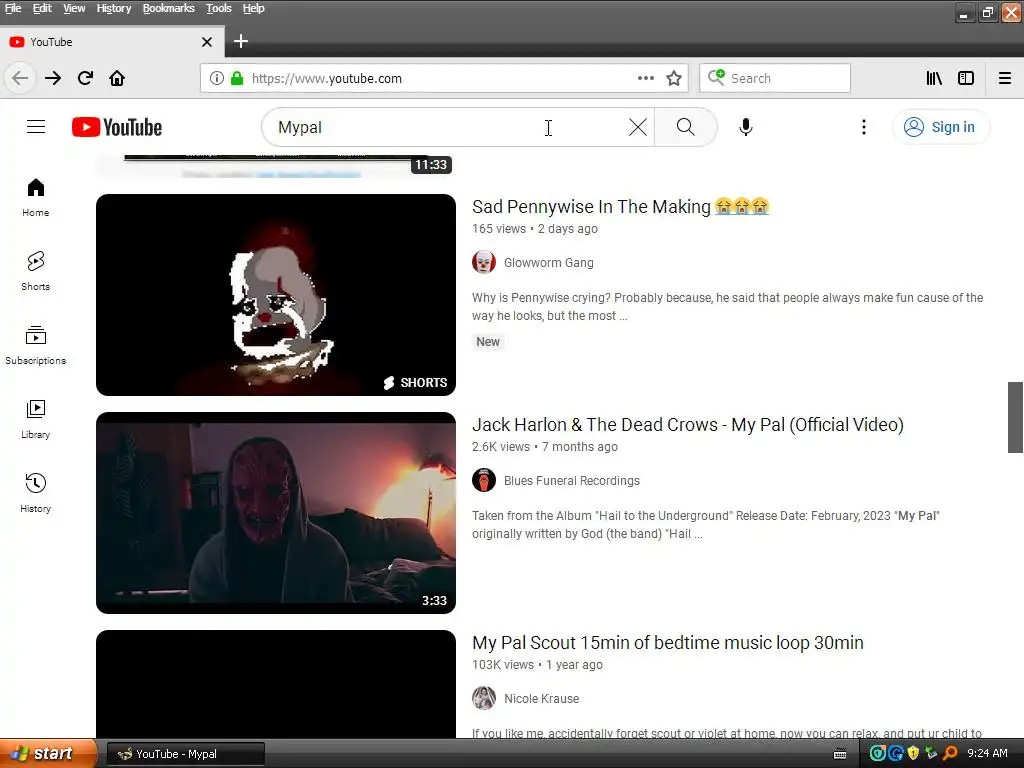This screenshot has width=1024, height=768.
Task: Open the File menu
Action: coord(13,8)
